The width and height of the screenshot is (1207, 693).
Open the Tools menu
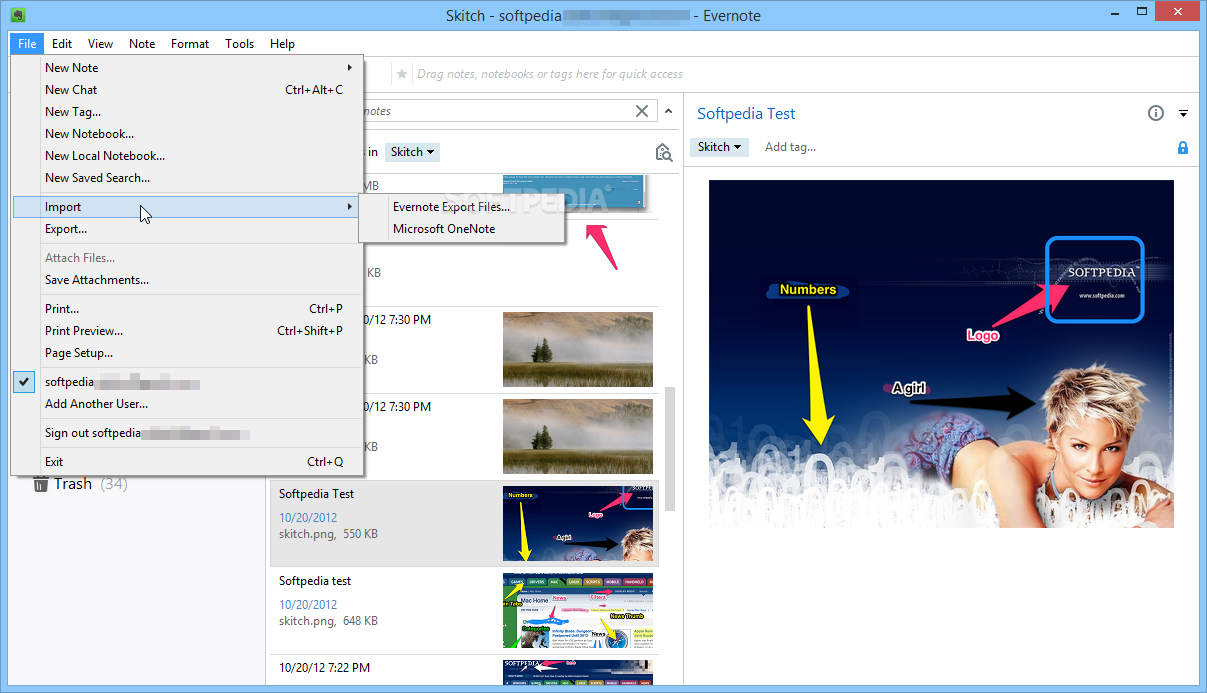(240, 44)
